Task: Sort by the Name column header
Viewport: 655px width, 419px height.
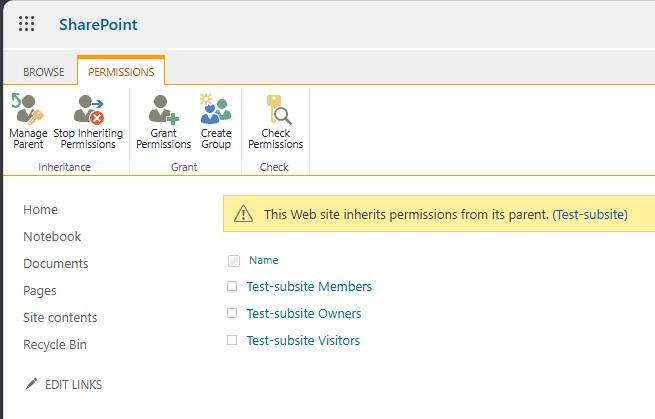Action: (x=264, y=260)
